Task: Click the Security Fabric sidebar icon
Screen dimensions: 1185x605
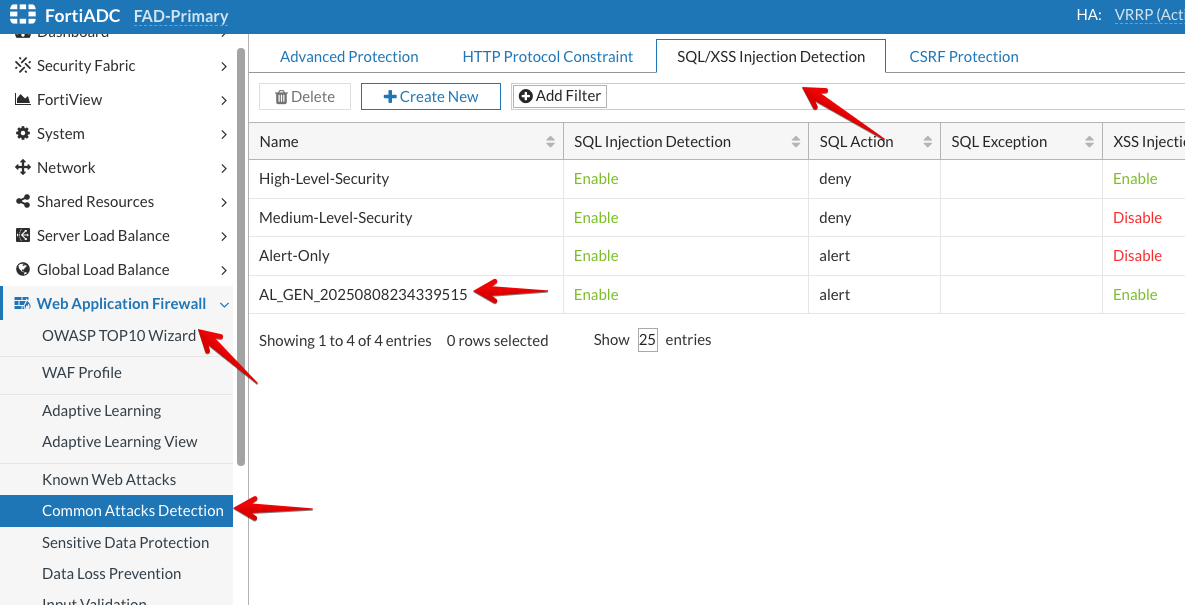Action: (x=22, y=66)
